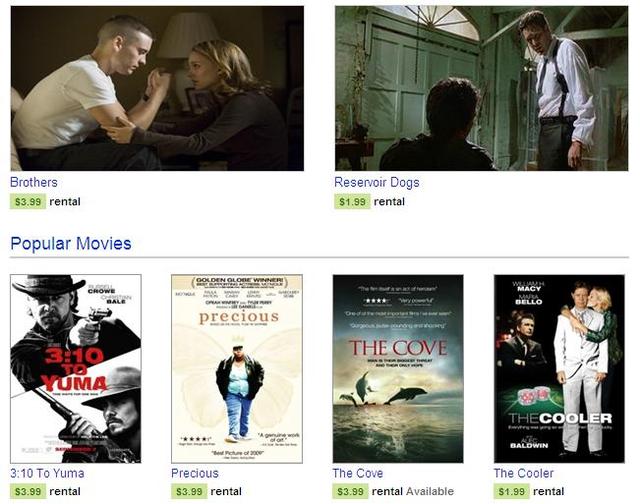This screenshot has height=504, width=640.
Task: Open the 3:10 To Yuma title link
Action: (x=47, y=473)
